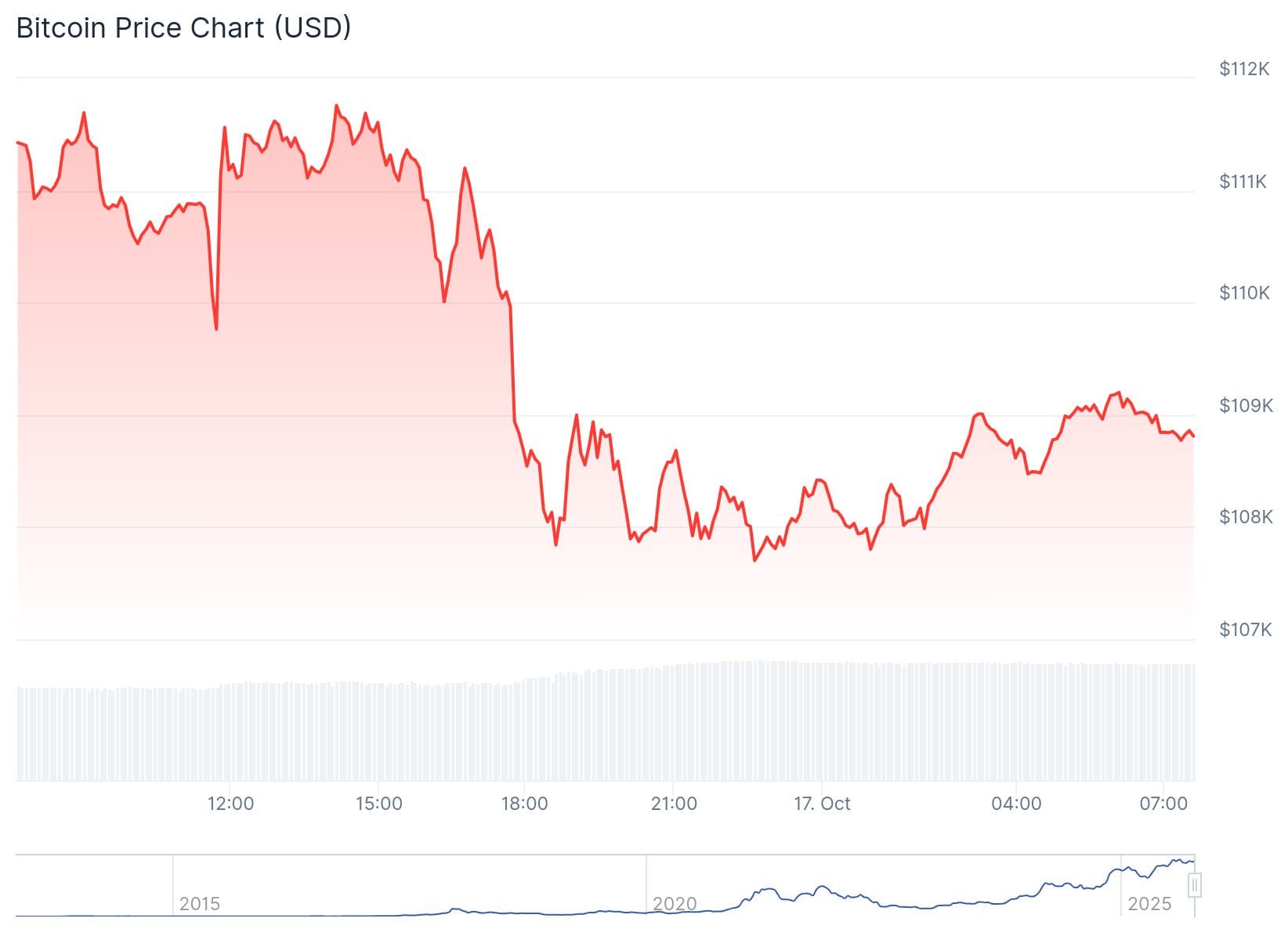The height and width of the screenshot is (940, 1288).
Task: Click the blue historical price line in navigator
Action: click(823, 888)
